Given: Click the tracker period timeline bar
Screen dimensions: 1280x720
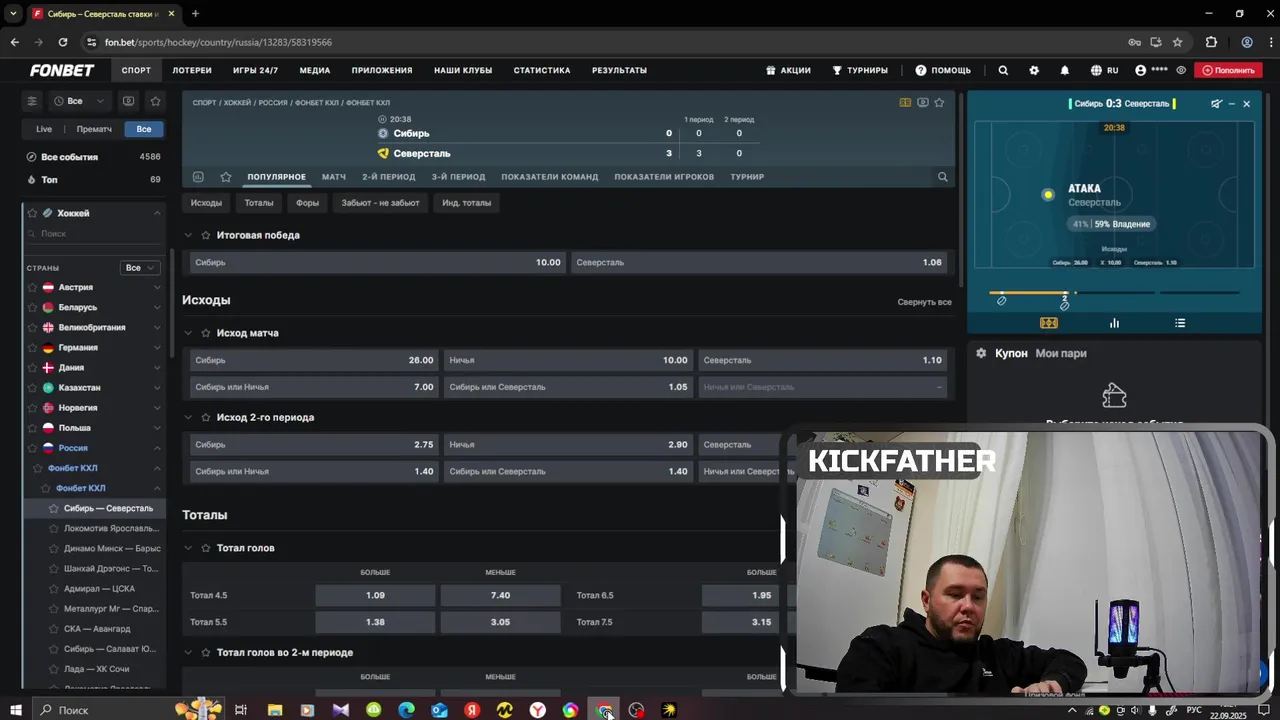Looking at the screenshot, I should (1114, 293).
